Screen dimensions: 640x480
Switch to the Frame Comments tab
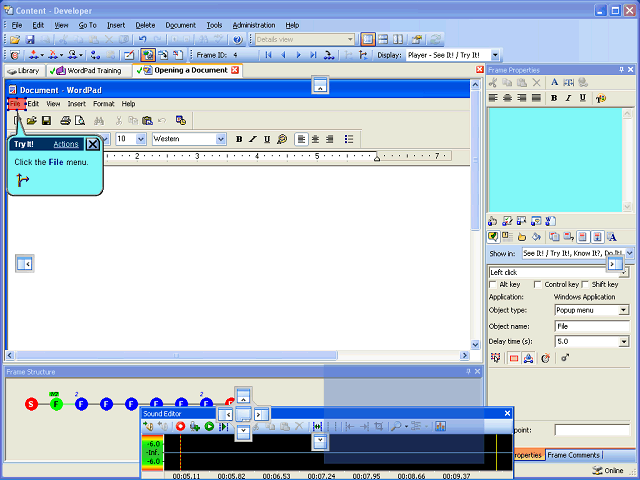[x=573, y=455]
